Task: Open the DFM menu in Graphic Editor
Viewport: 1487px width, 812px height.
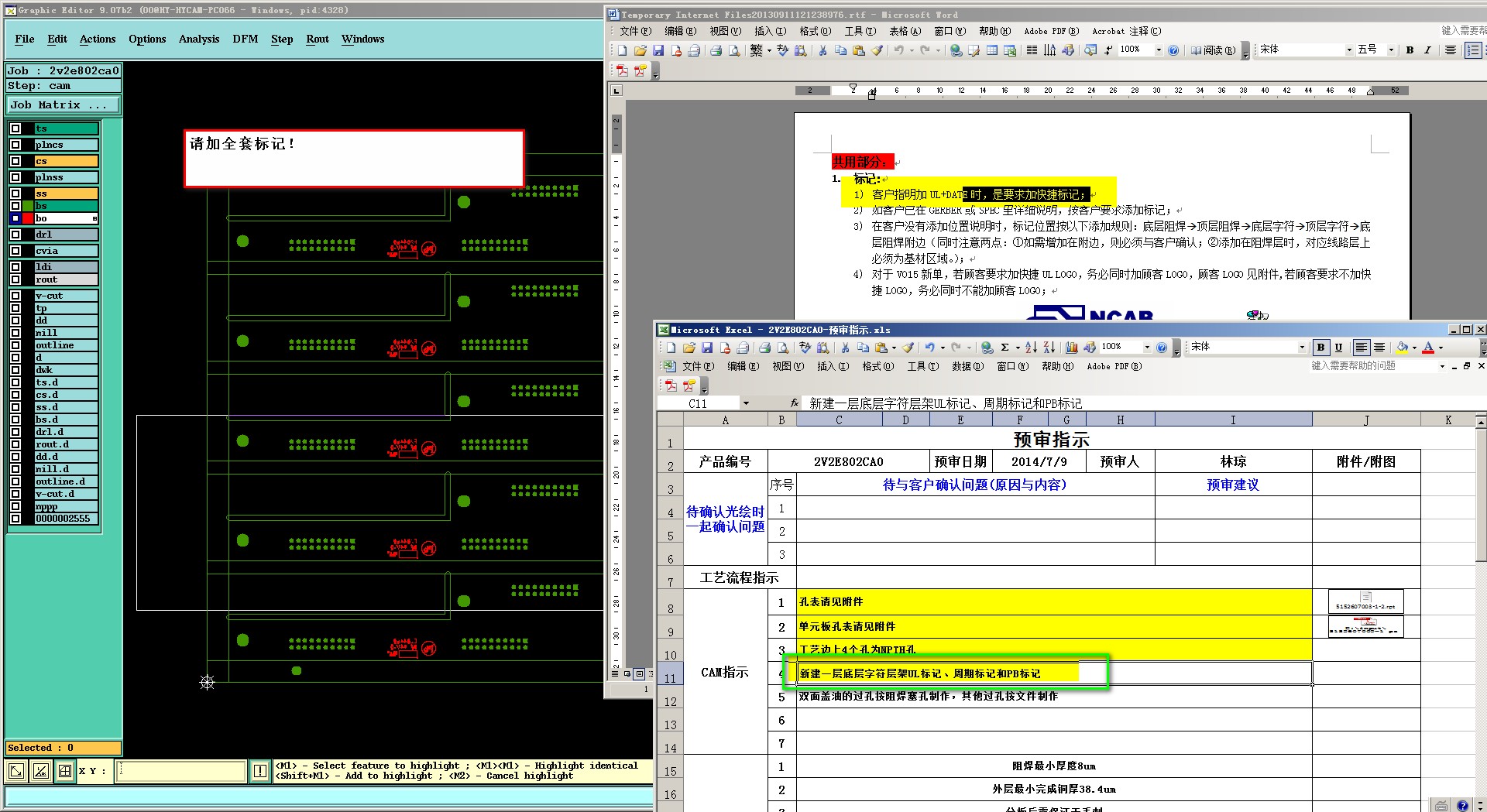Action: [246, 39]
